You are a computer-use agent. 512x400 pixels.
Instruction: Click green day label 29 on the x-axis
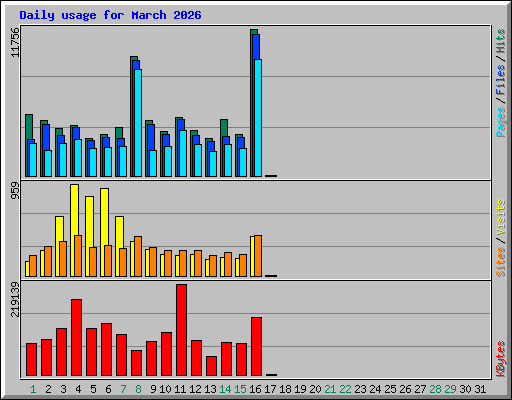pos(450,389)
